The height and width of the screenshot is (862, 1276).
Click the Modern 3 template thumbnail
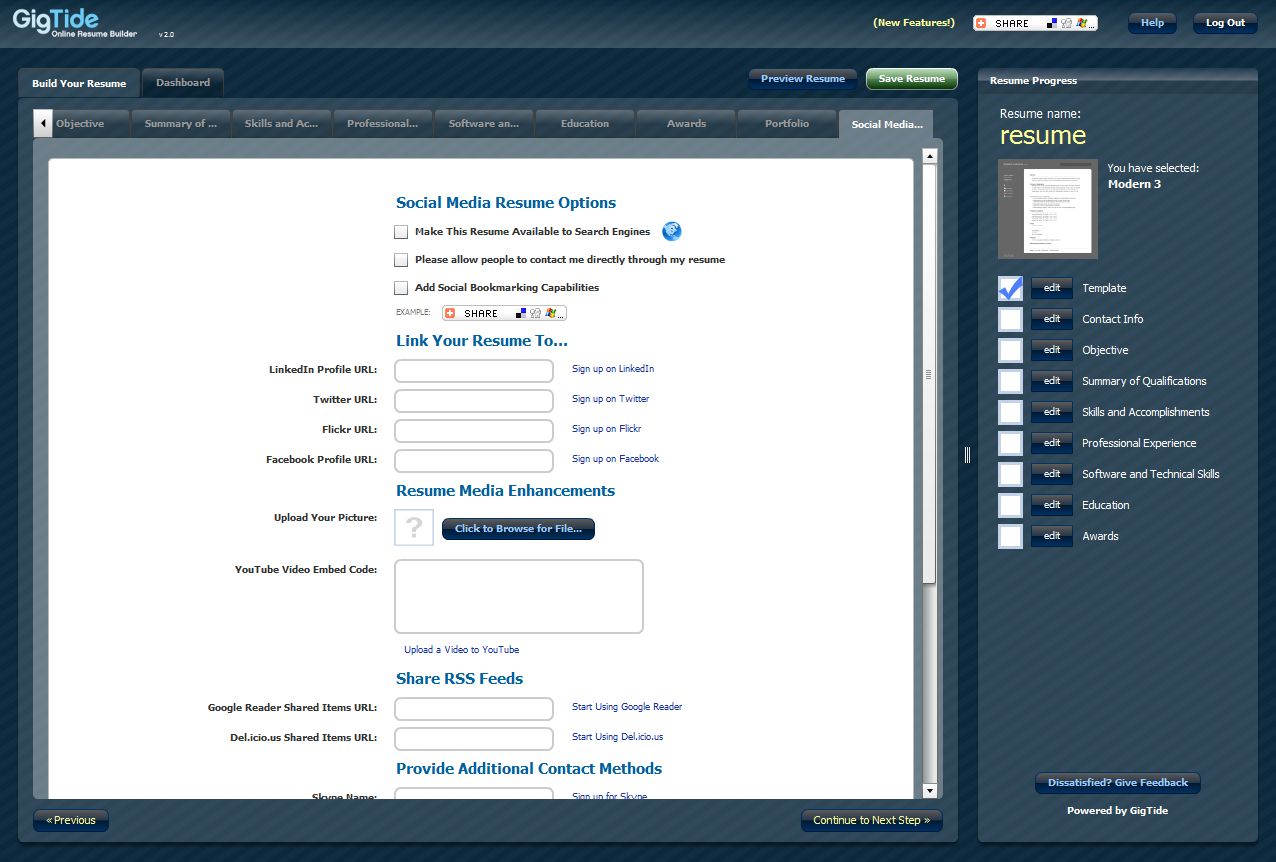pos(1047,209)
